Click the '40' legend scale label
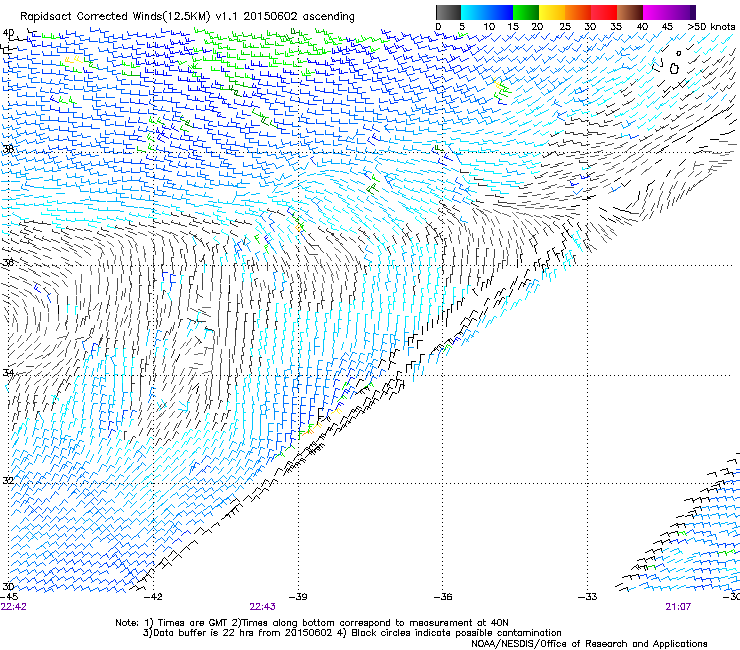This screenshot has height=650, width=740. [x=642, y=27]
